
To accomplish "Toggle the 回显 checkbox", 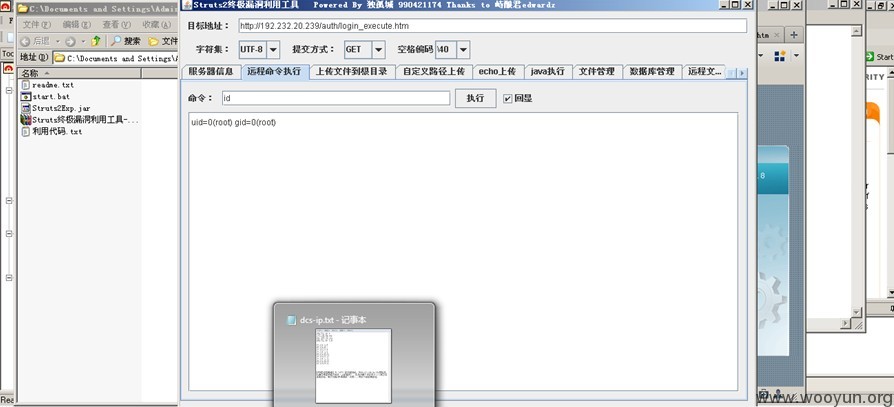I will [x=507, y=99].
